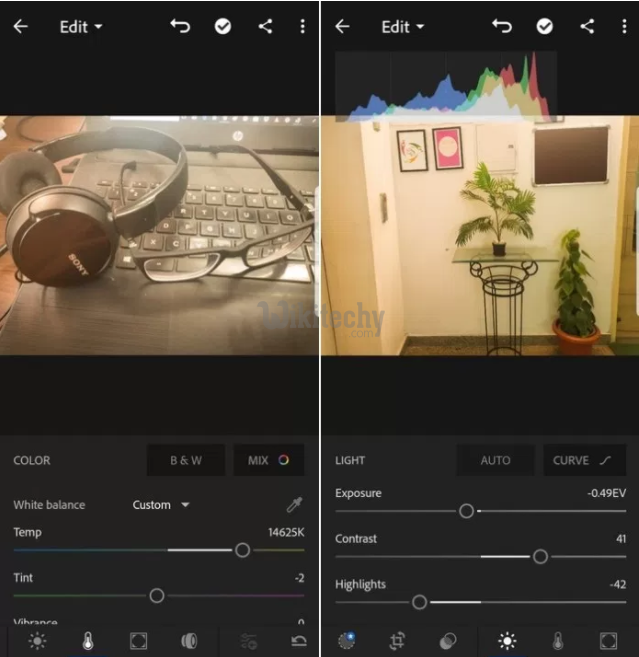639x657 pixels.
Task: Open the Edit dropdown above the plant photo
Action: tap(403, 27)
